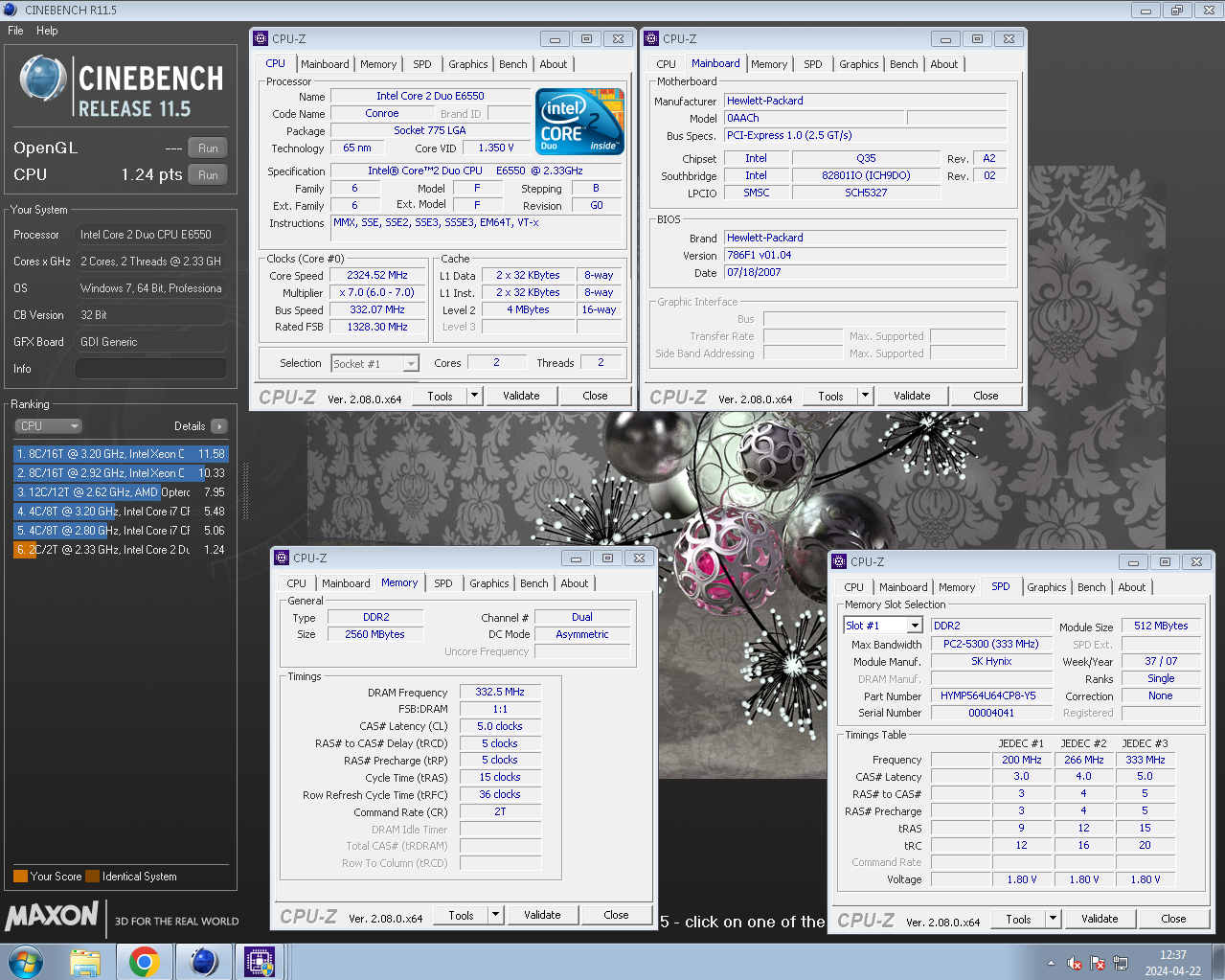The image size is (1225, 980).
Task: Click the Southbridge value 82801IO (ICH9DO)
Action: click(866, 176)
